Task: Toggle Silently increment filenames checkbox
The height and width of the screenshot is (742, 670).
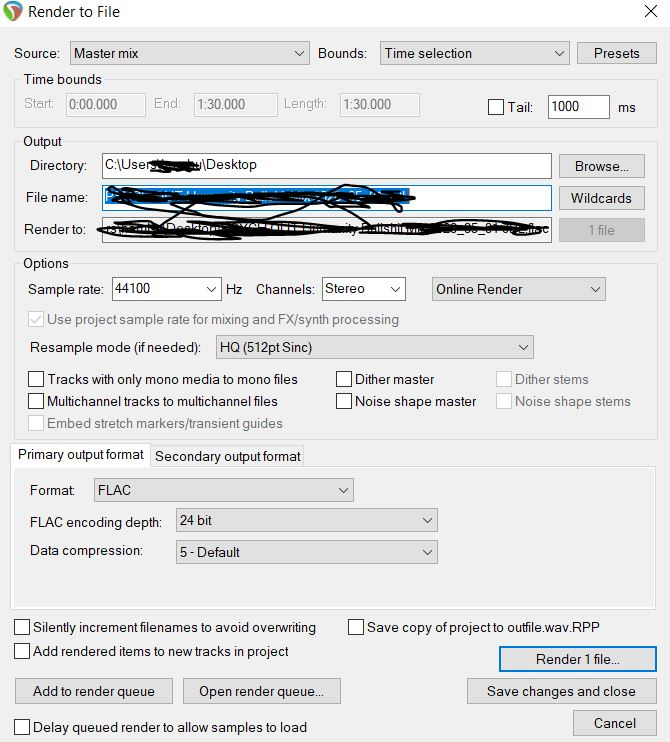Action: (x=22, y=627)
